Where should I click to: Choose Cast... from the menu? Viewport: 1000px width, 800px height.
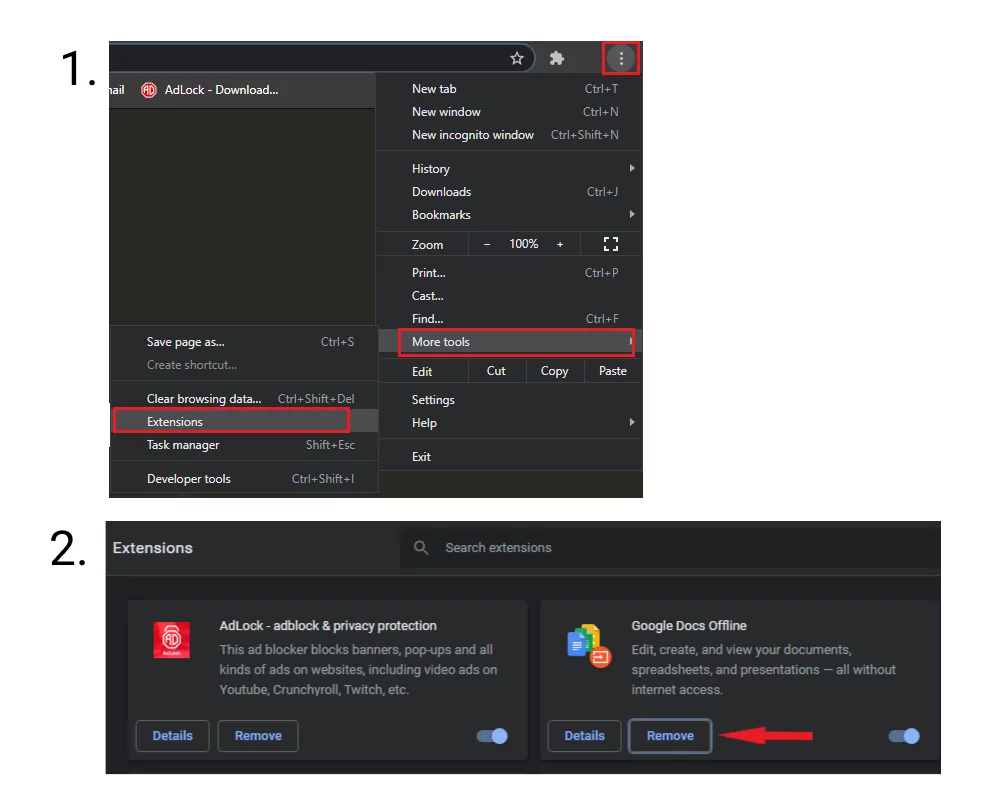click(509, 295)
